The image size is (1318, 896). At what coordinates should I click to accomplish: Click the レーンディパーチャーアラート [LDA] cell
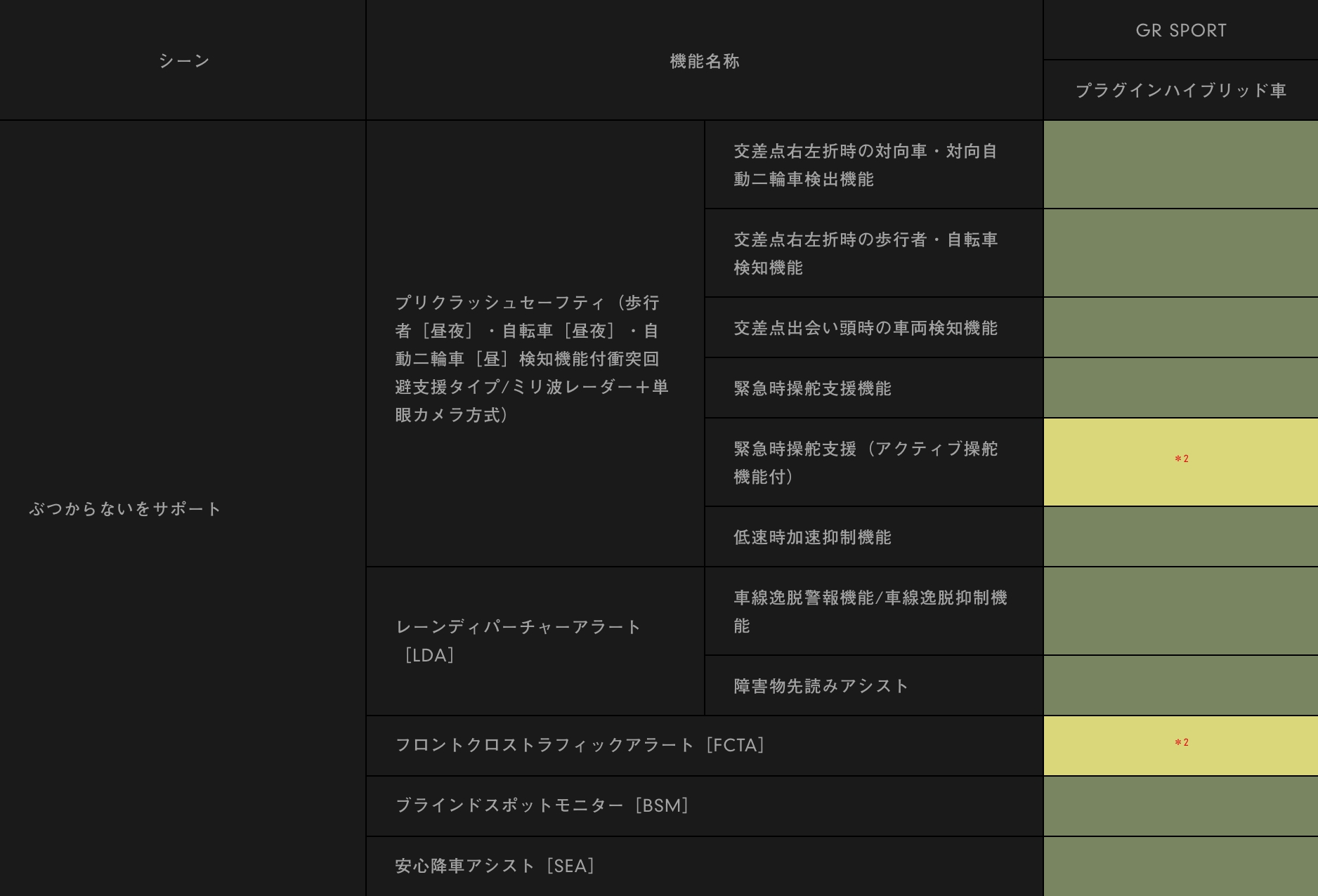coord(518,641)
